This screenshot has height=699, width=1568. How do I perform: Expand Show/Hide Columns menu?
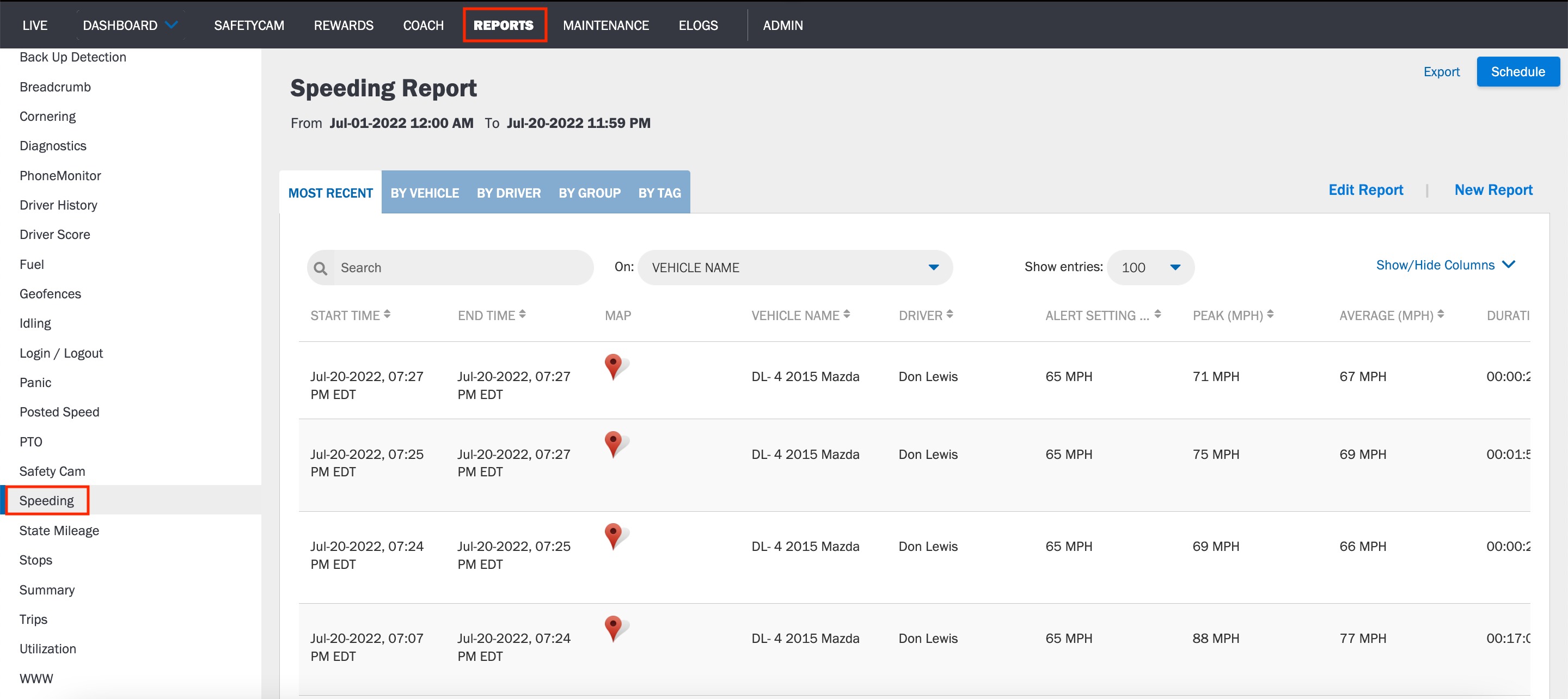coord(1445,265)
